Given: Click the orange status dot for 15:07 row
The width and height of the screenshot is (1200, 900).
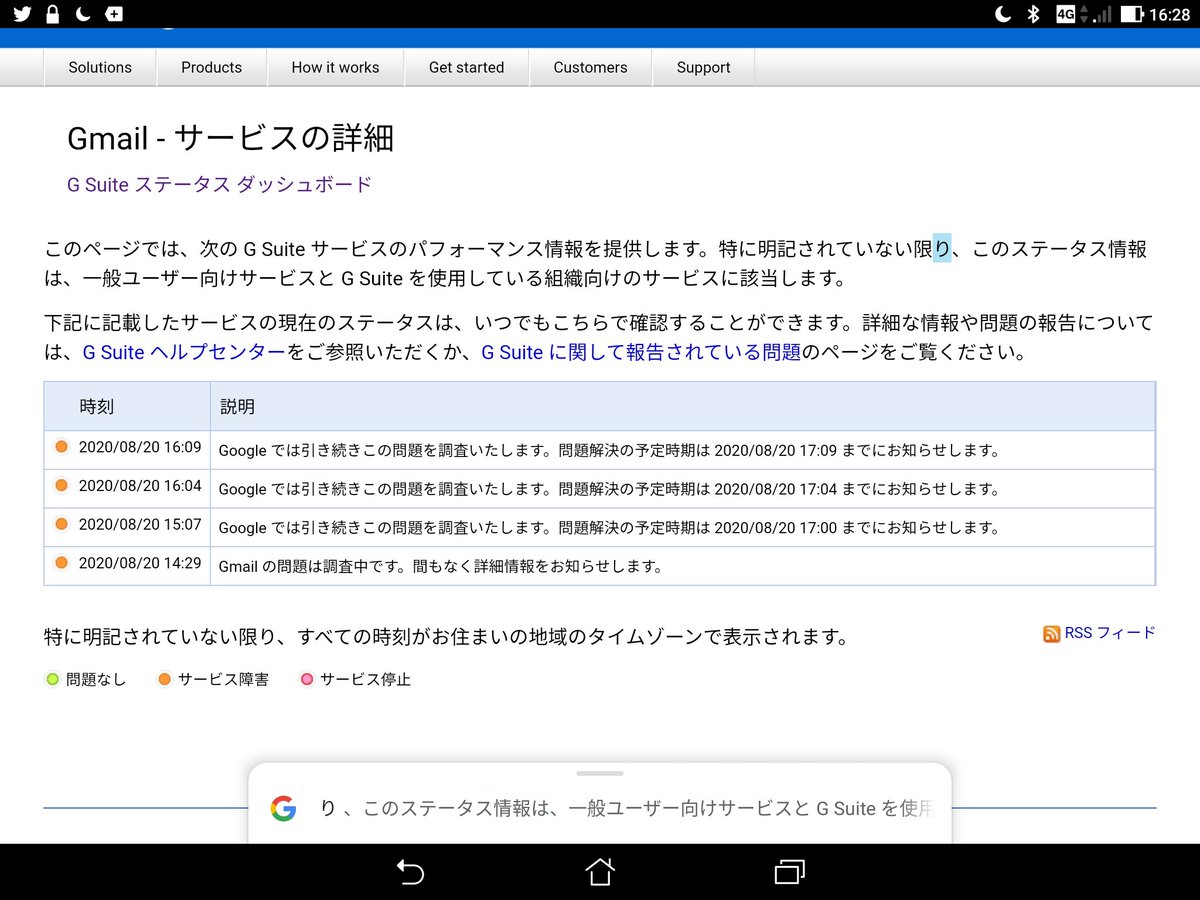Looking at the screenshot, I should tap(61, 523).
